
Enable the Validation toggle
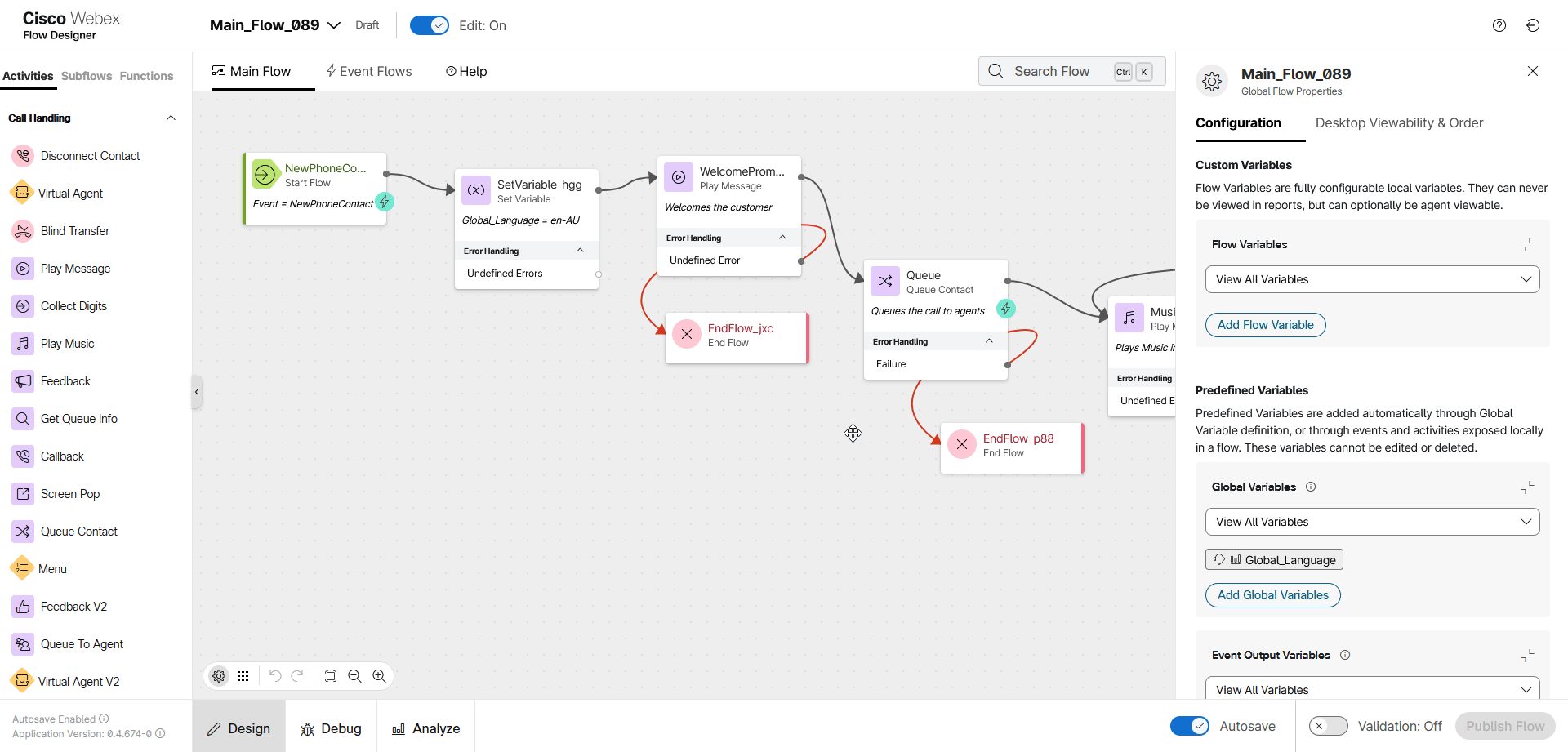click(1329, 726)
